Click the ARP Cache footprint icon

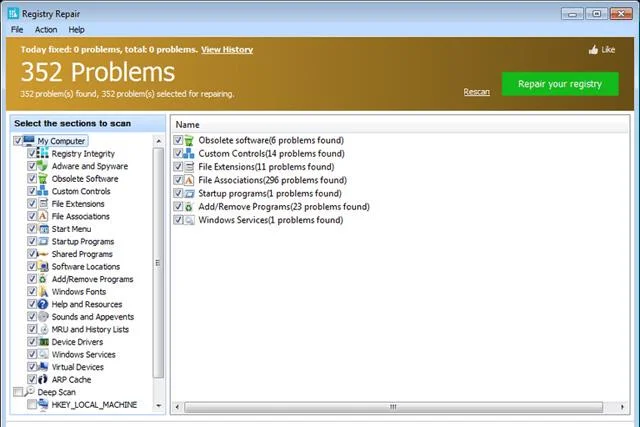point(42,379)
